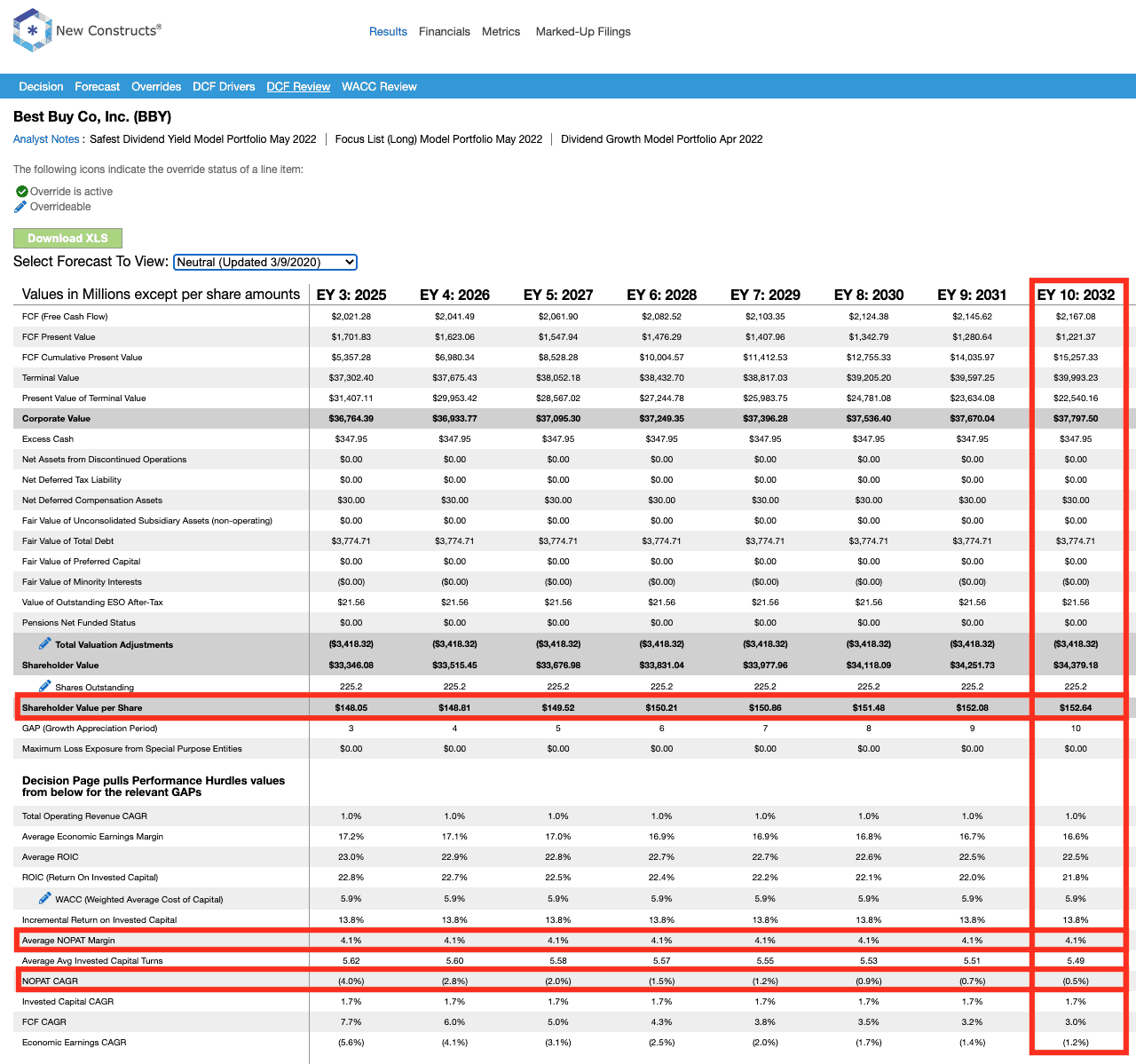Click the $34,379.18 Shareholder Value cell
The image size is (1136, 1064).
pyautogui.click(x=1076, y=666)
